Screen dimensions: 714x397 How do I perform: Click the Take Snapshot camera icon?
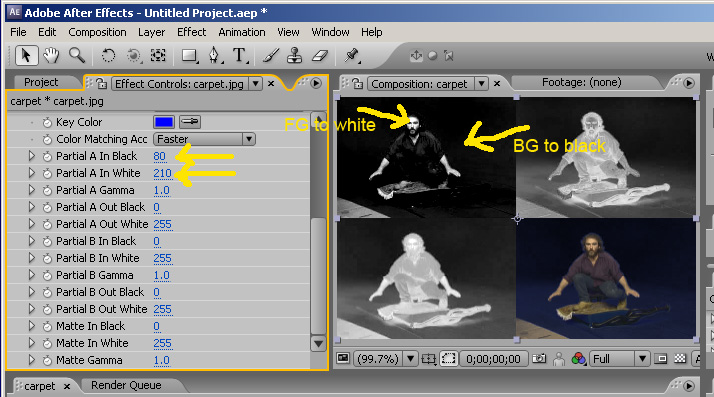[x=539, y=359]
